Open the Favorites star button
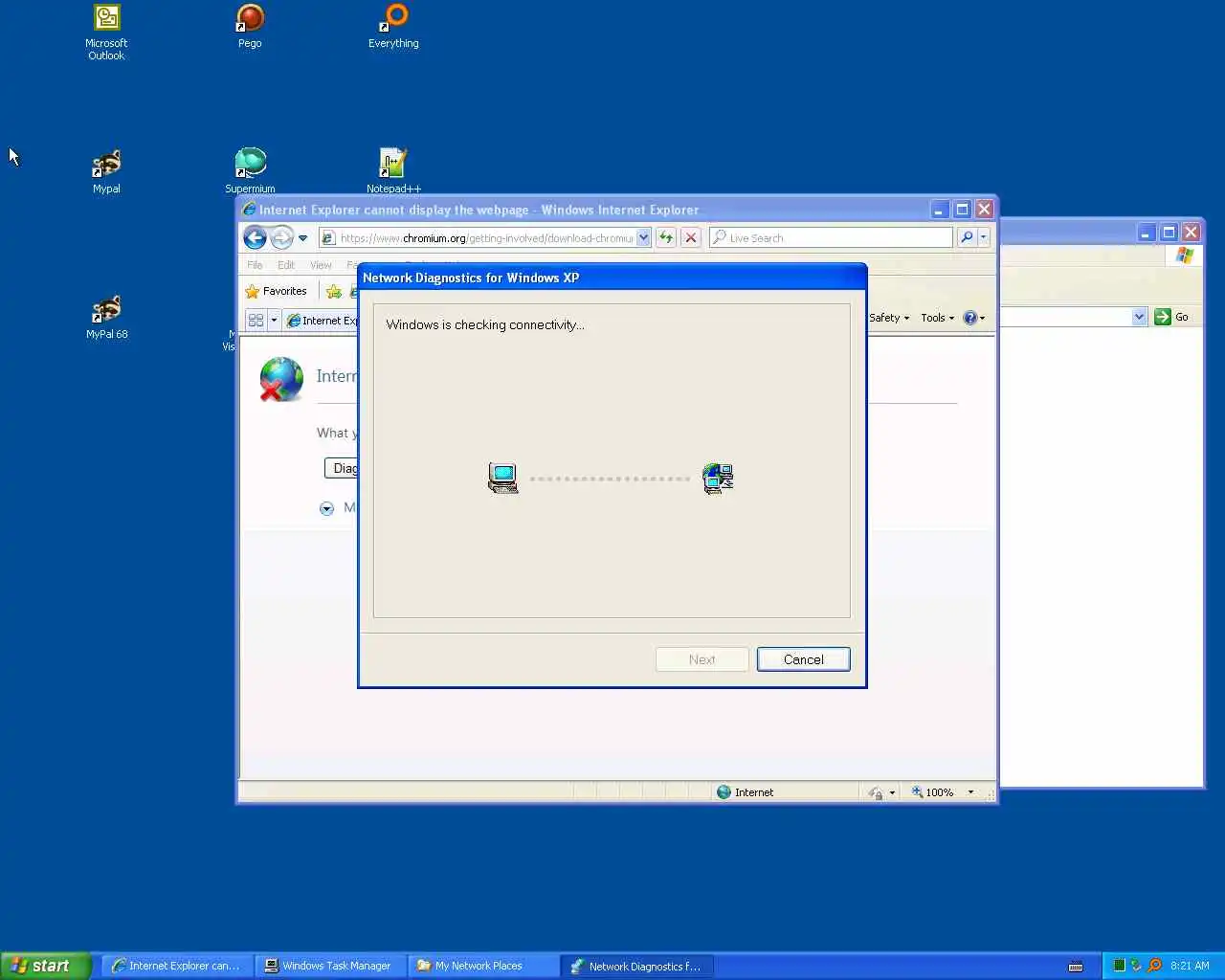The image size is (1225, 980). (277, 291)
